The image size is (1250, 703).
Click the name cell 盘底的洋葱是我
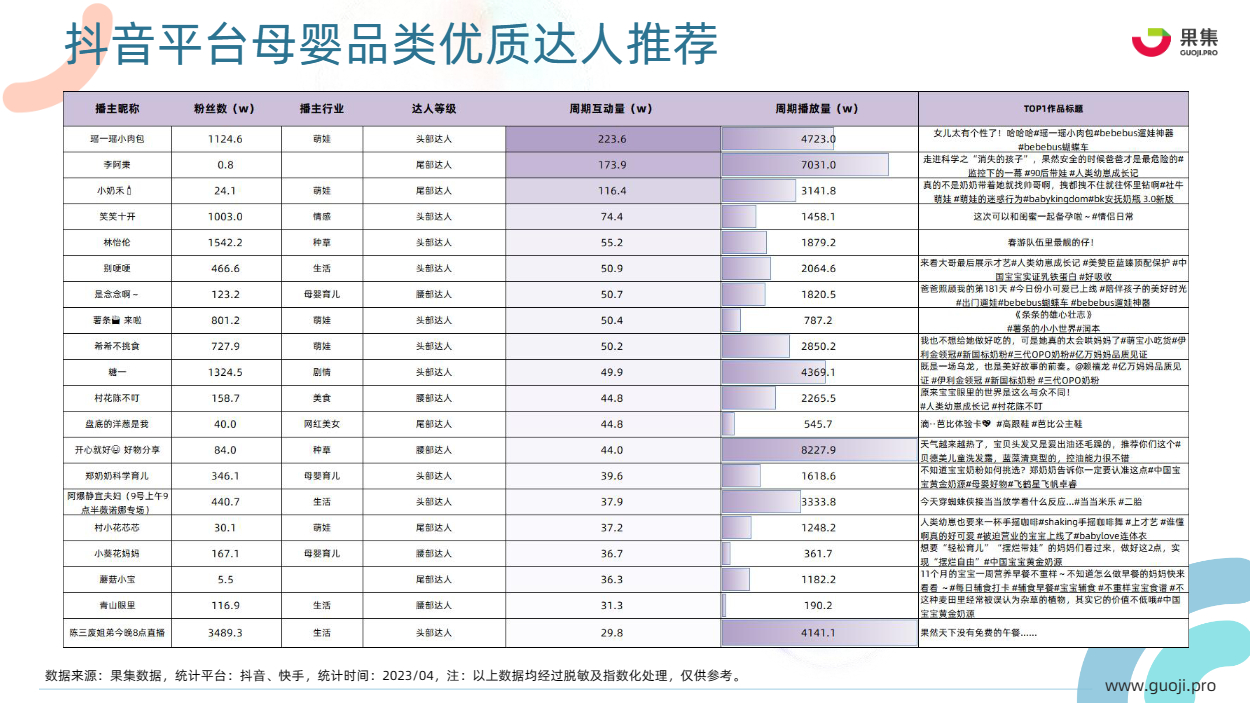117,425
